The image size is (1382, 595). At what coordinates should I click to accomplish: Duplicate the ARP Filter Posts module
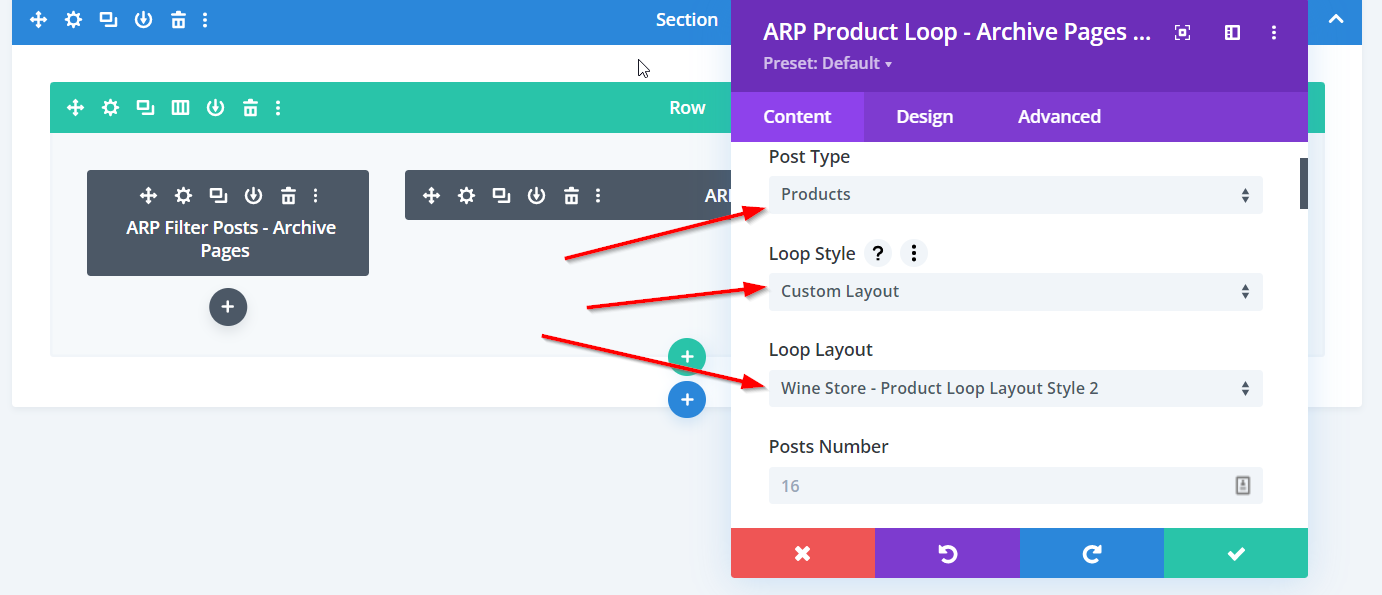[218, 195]
